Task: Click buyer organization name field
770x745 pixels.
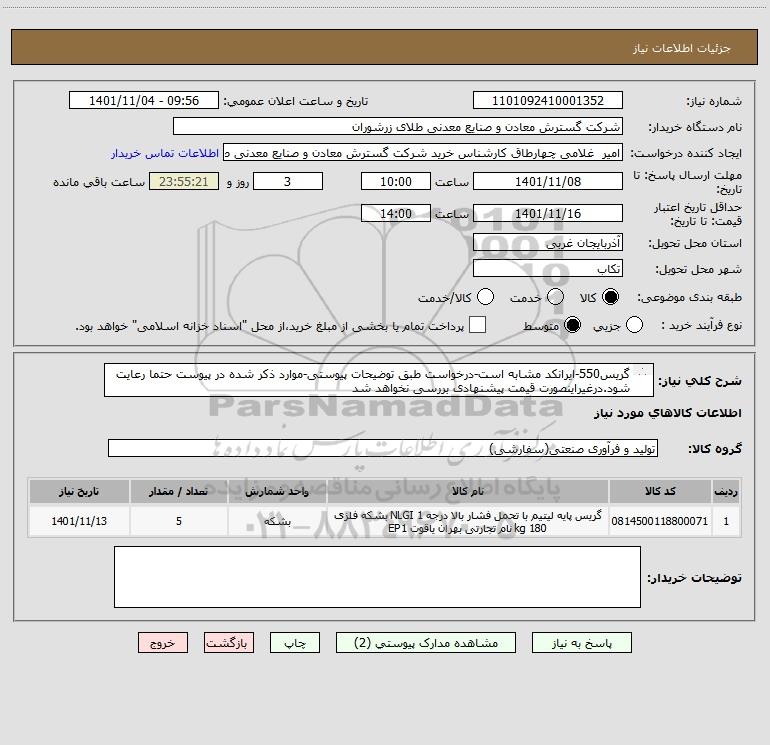Action: [398, 126]
